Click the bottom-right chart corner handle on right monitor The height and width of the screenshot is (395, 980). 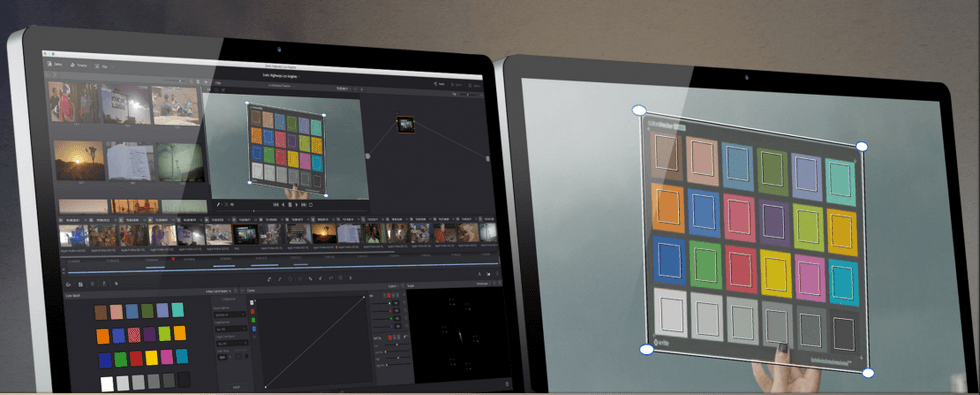(868, 373)
